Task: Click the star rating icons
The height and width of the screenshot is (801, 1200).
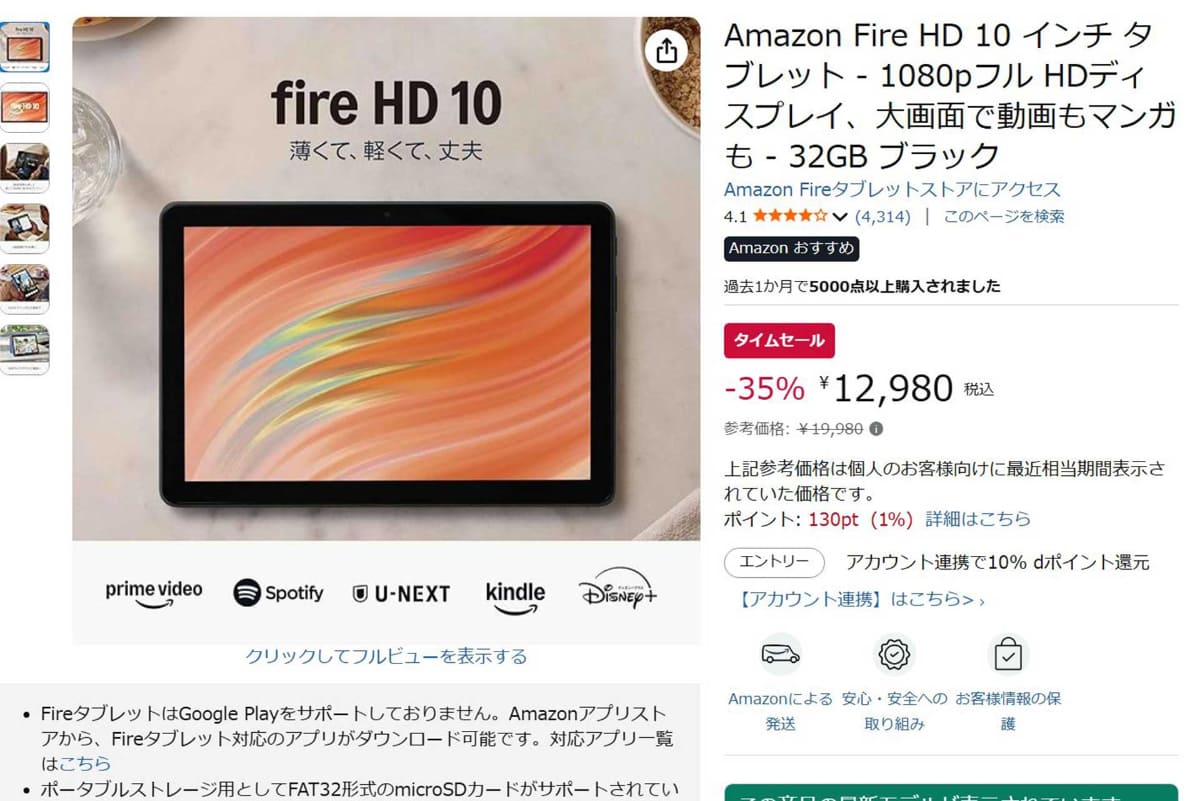Action: [x=790, y=216]
